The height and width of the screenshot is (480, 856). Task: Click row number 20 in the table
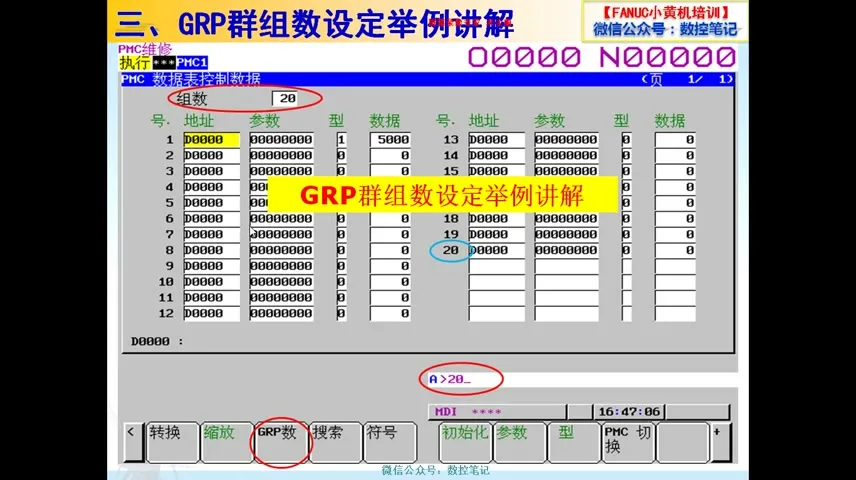pos(450,250)
